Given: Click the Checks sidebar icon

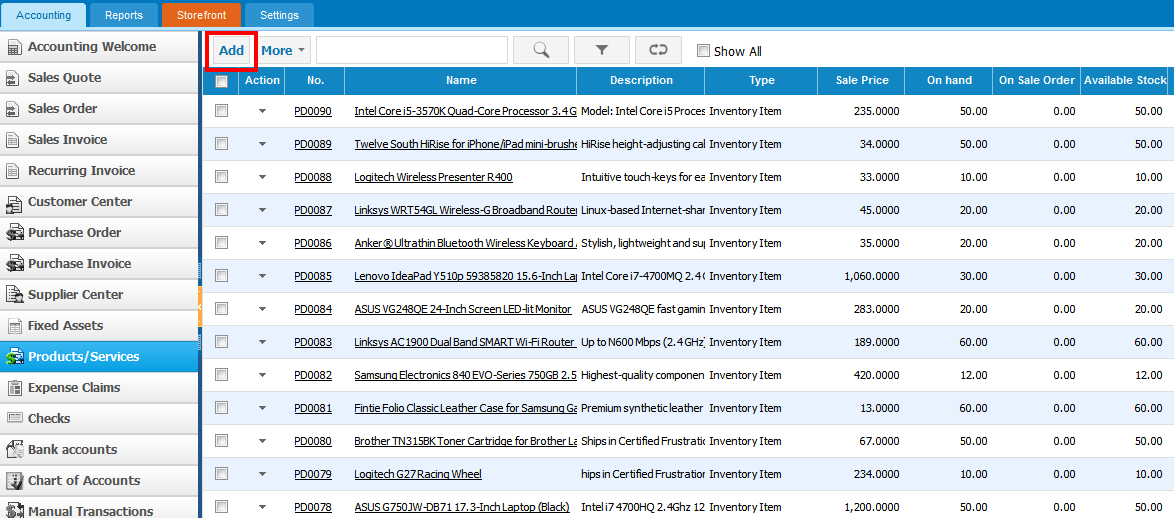Looking at the screenshot, I should (x=14, y=418).
